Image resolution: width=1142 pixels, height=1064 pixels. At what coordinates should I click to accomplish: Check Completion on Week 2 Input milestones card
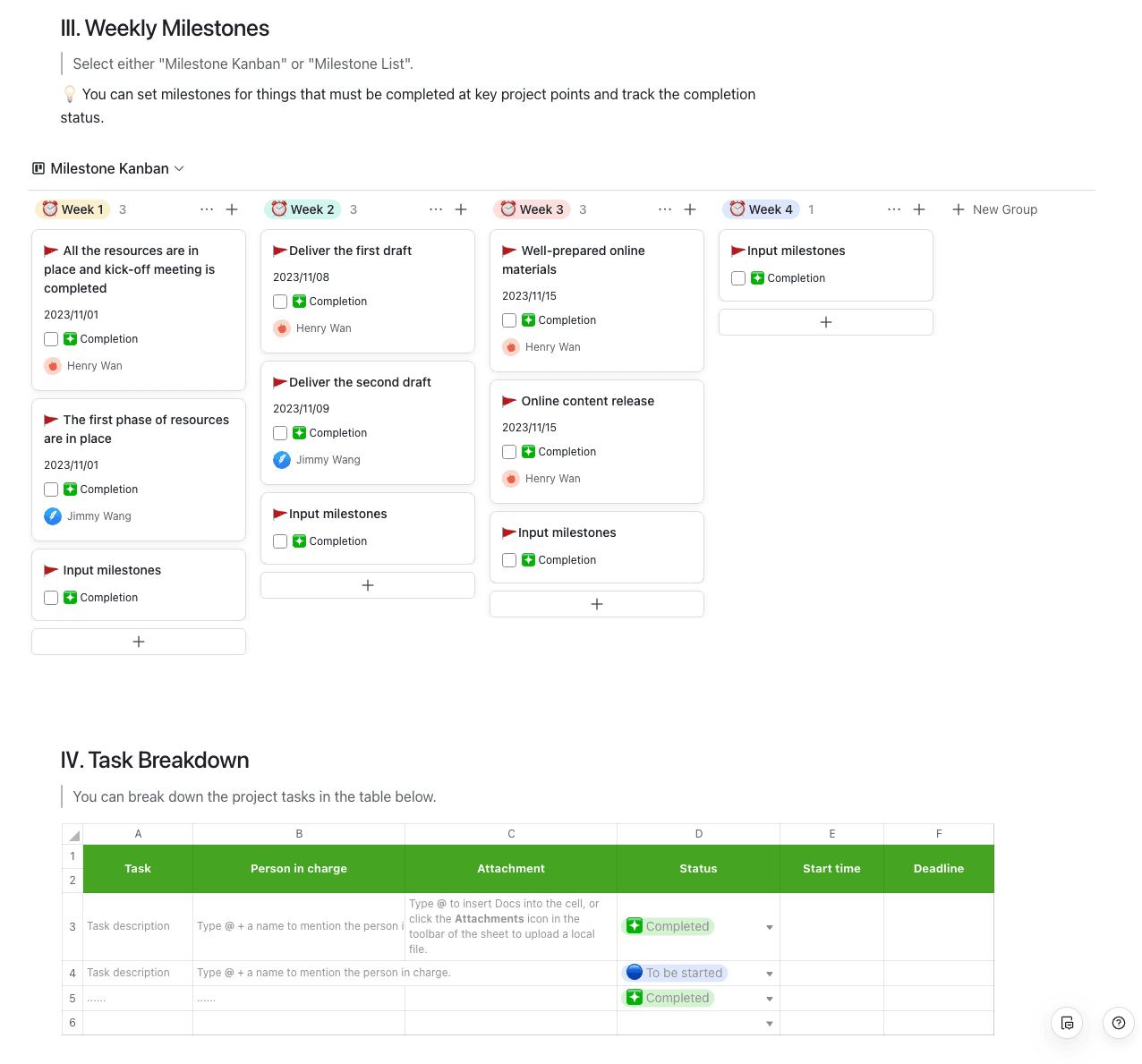[x=280, y=541]
